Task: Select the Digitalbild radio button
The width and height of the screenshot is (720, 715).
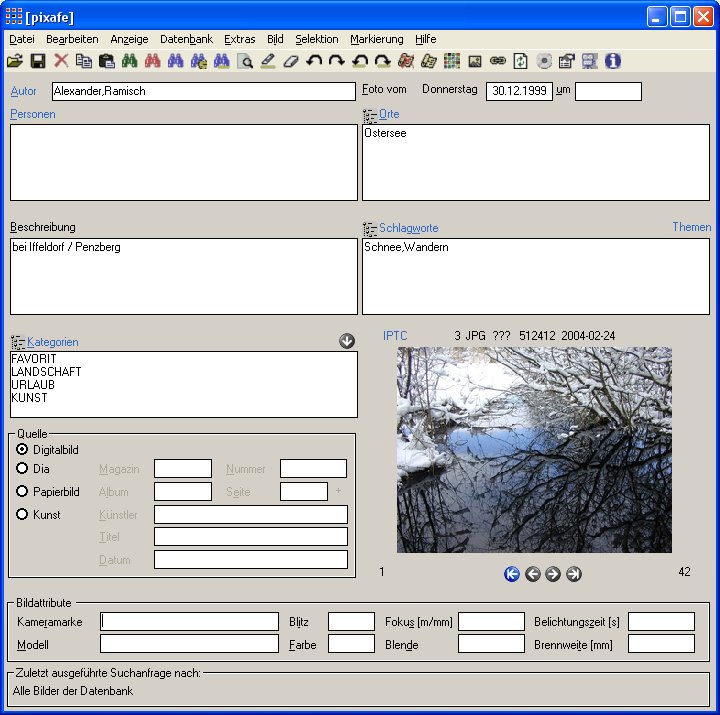Action: tap(22, 449)
